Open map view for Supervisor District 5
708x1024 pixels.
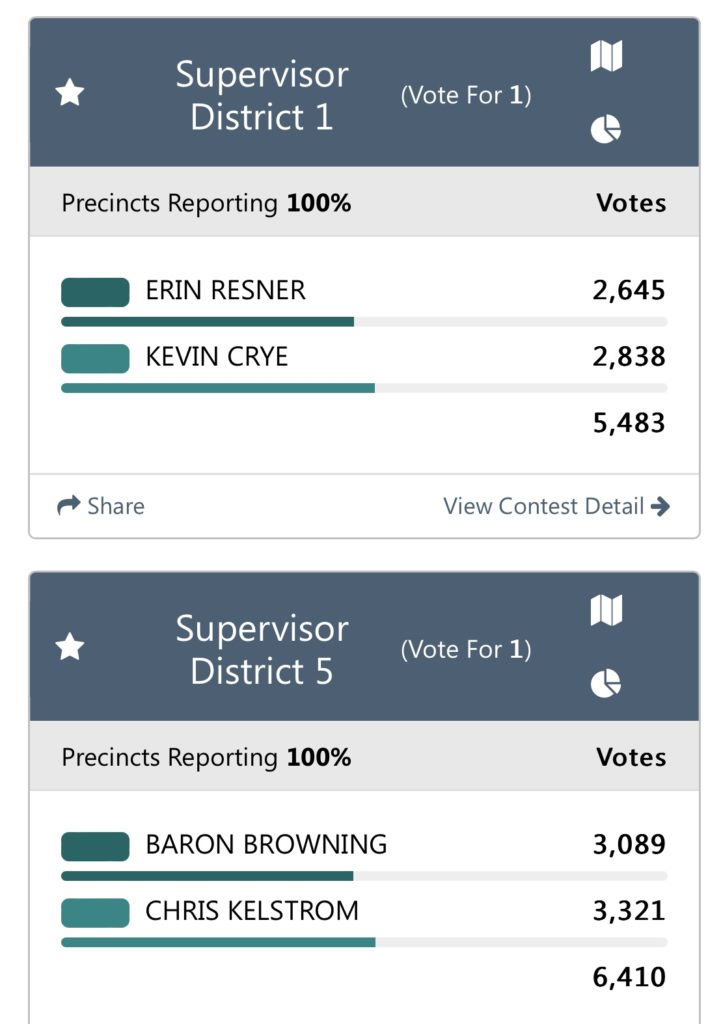point(606,610)
